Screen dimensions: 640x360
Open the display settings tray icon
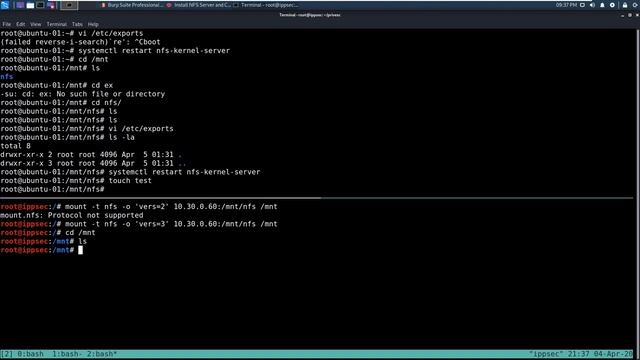[x=582, y=5]
